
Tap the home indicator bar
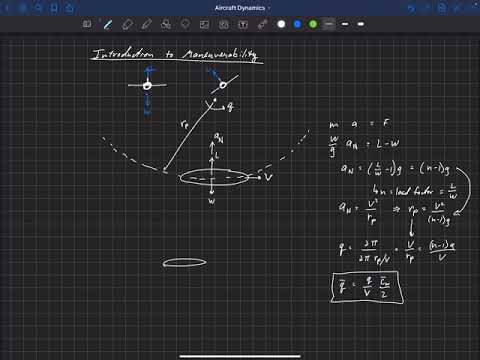240,356
